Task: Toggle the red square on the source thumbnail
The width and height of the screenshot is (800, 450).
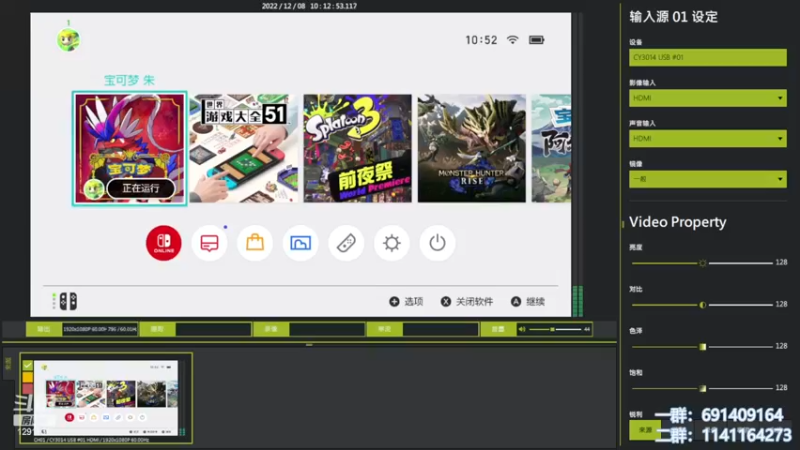Action: tap(28, 388)
